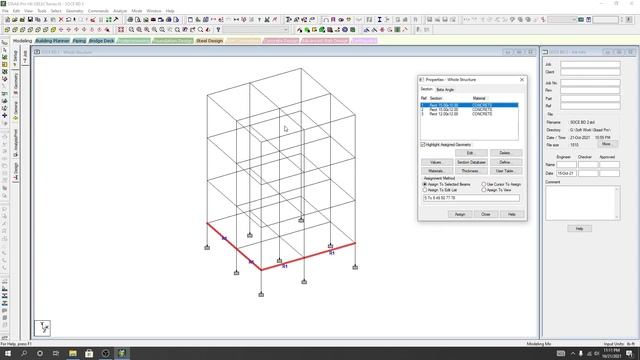
Task: Select Assign To Selected Beams radio
Action: (424, 184)
